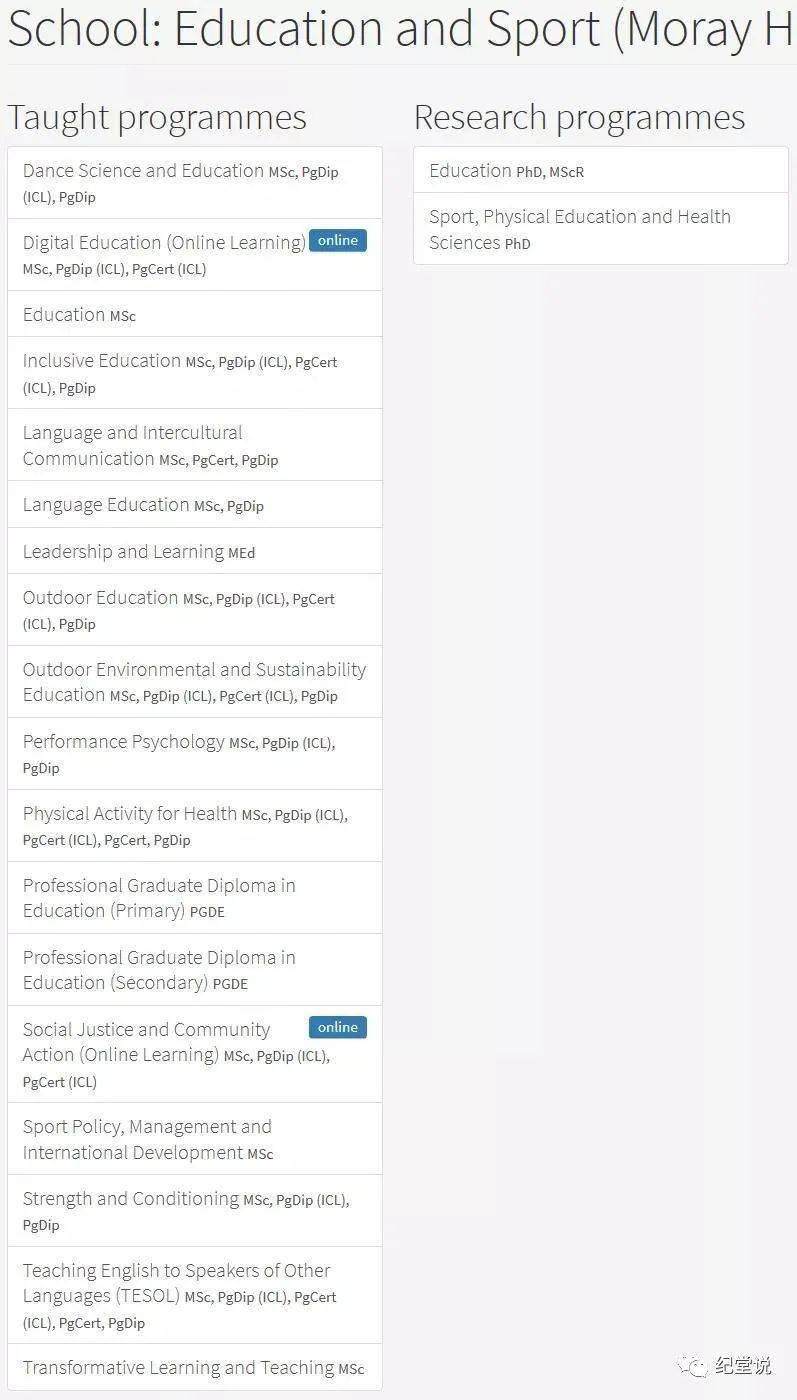Select the Education MSc taught programme
797x1400 pixels.
point(64,315)
